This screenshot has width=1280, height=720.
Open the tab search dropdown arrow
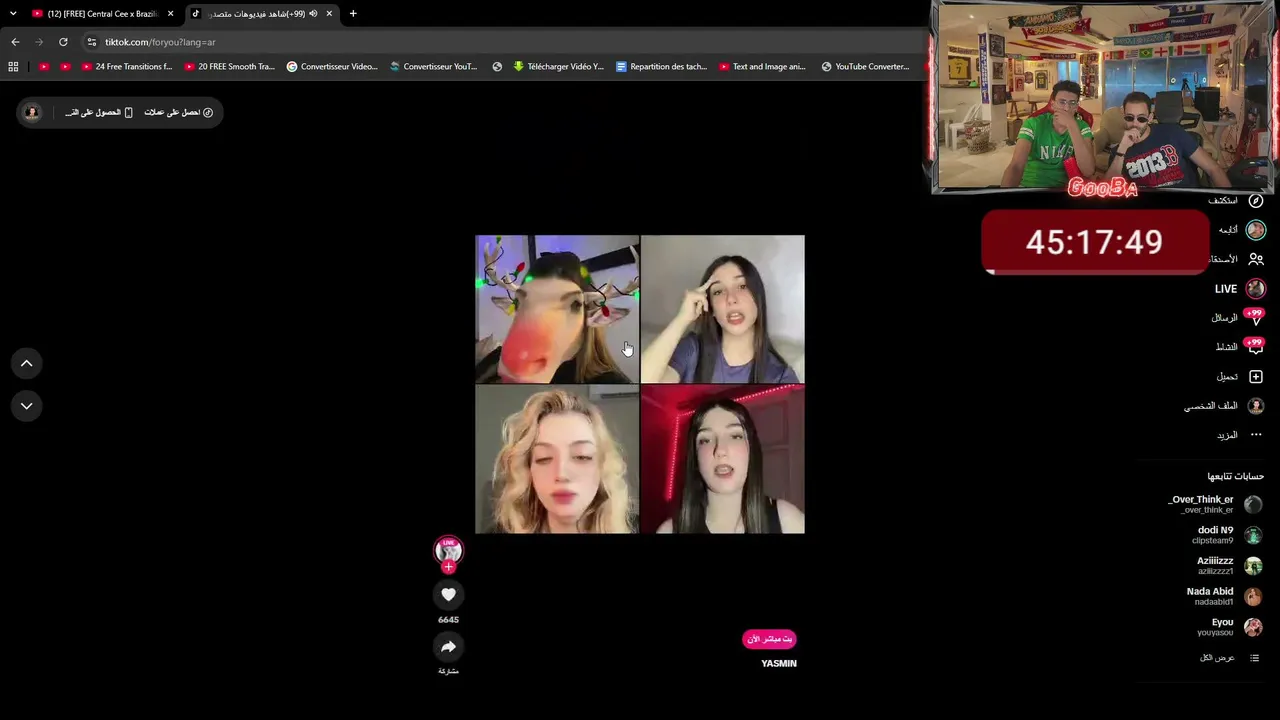[x=13, y=14]
